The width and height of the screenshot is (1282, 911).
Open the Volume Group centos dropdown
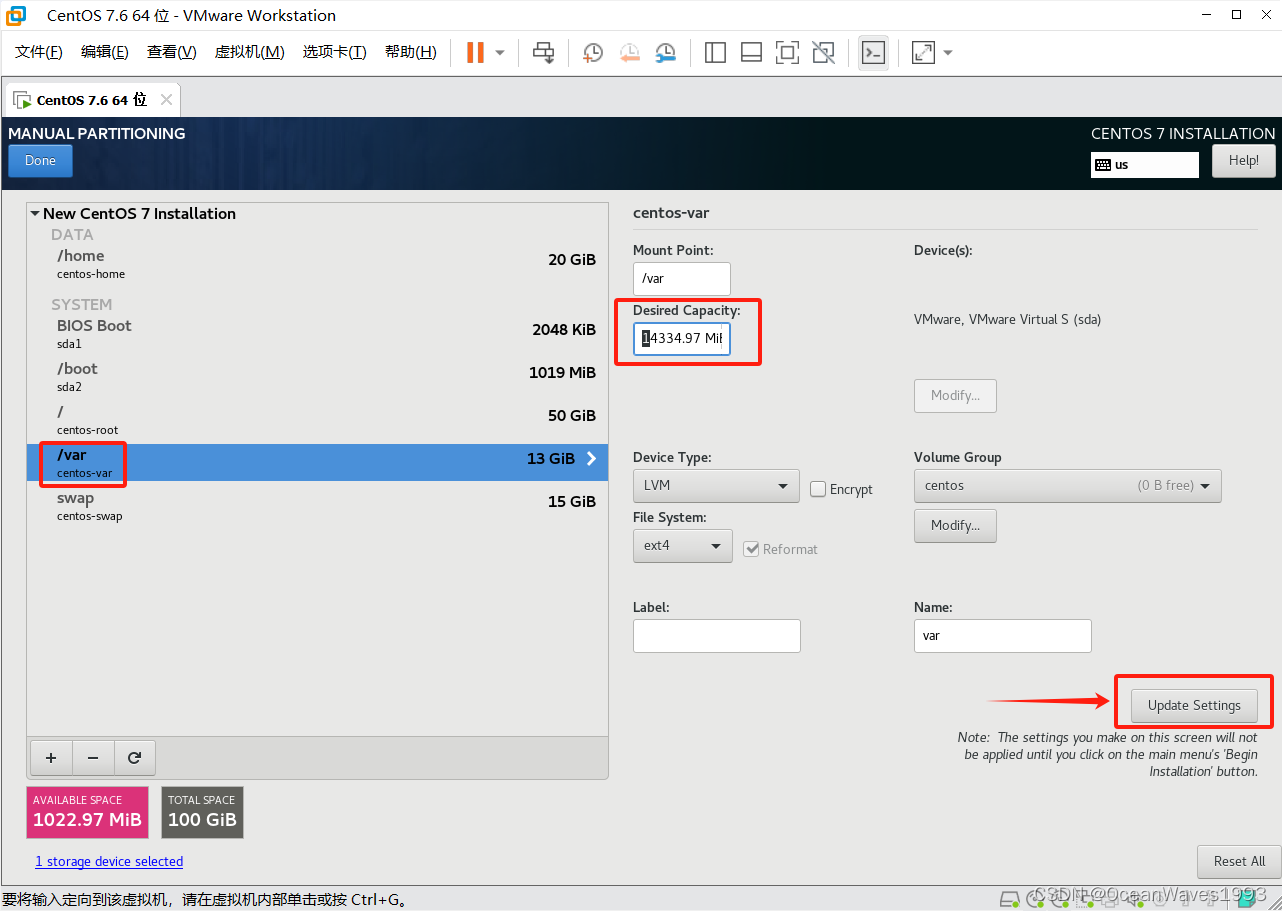click(x=1067, y=486)
